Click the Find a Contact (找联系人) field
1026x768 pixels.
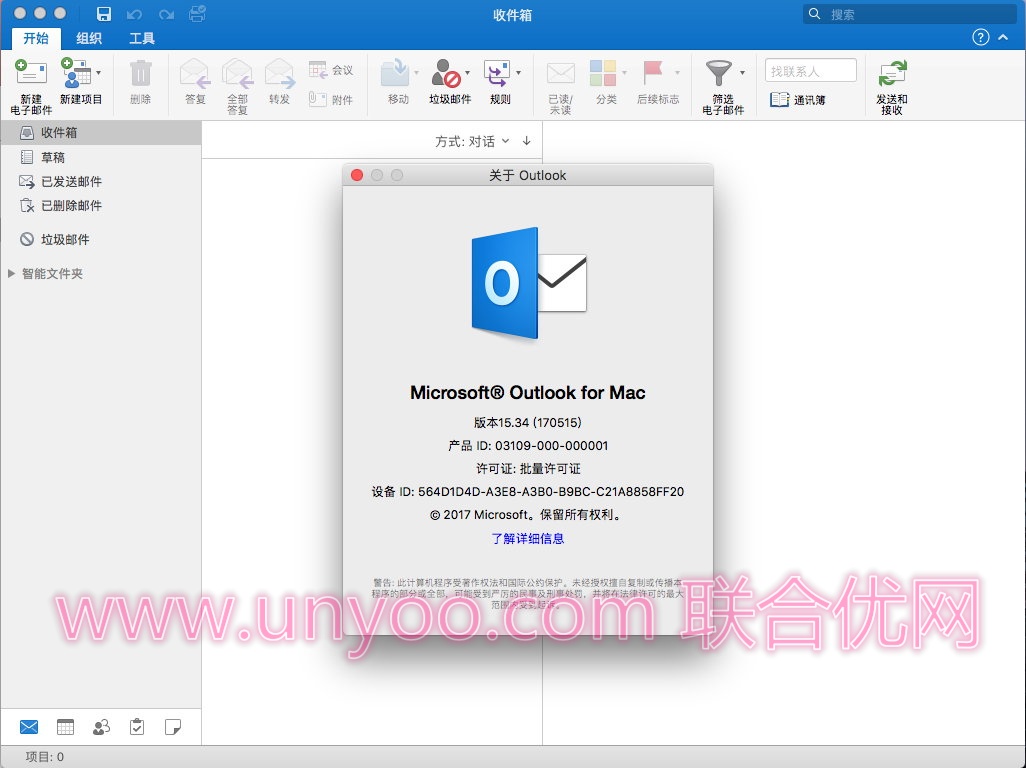(x=811, y=71)
